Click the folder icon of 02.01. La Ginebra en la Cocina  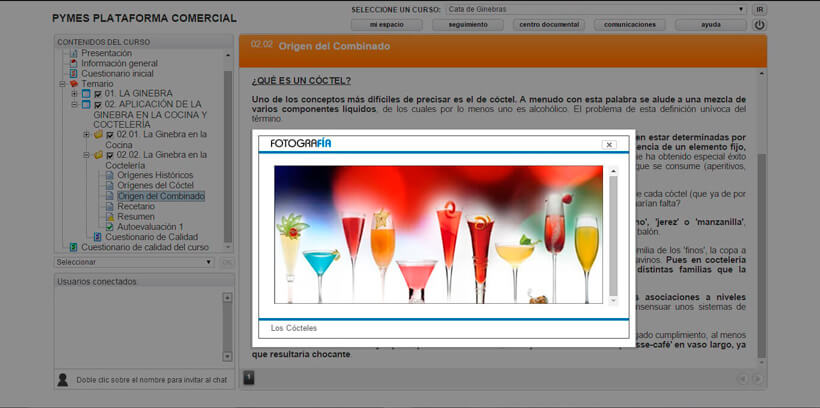pos(98,134)
